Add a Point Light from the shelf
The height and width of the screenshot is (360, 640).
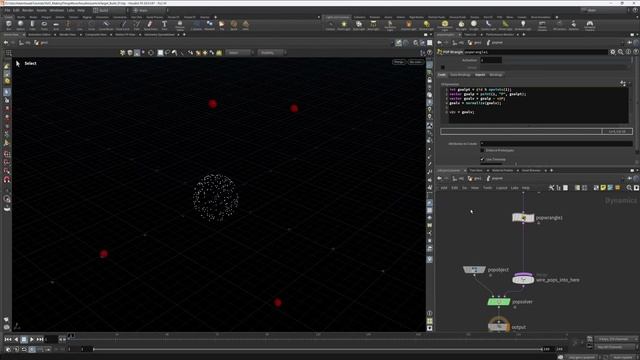pos(344,25)
